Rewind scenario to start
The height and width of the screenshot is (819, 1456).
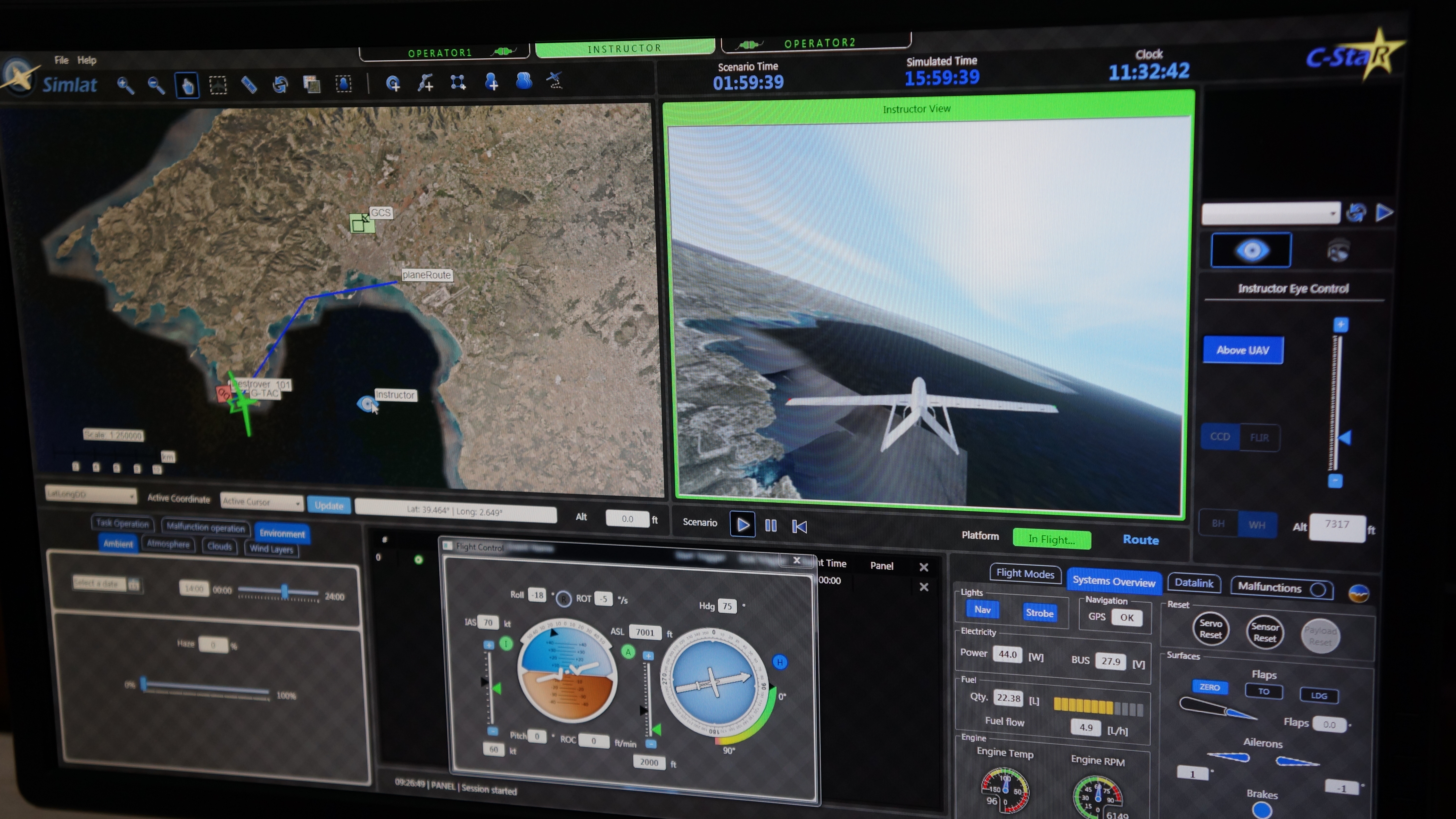tap(799, 527)
